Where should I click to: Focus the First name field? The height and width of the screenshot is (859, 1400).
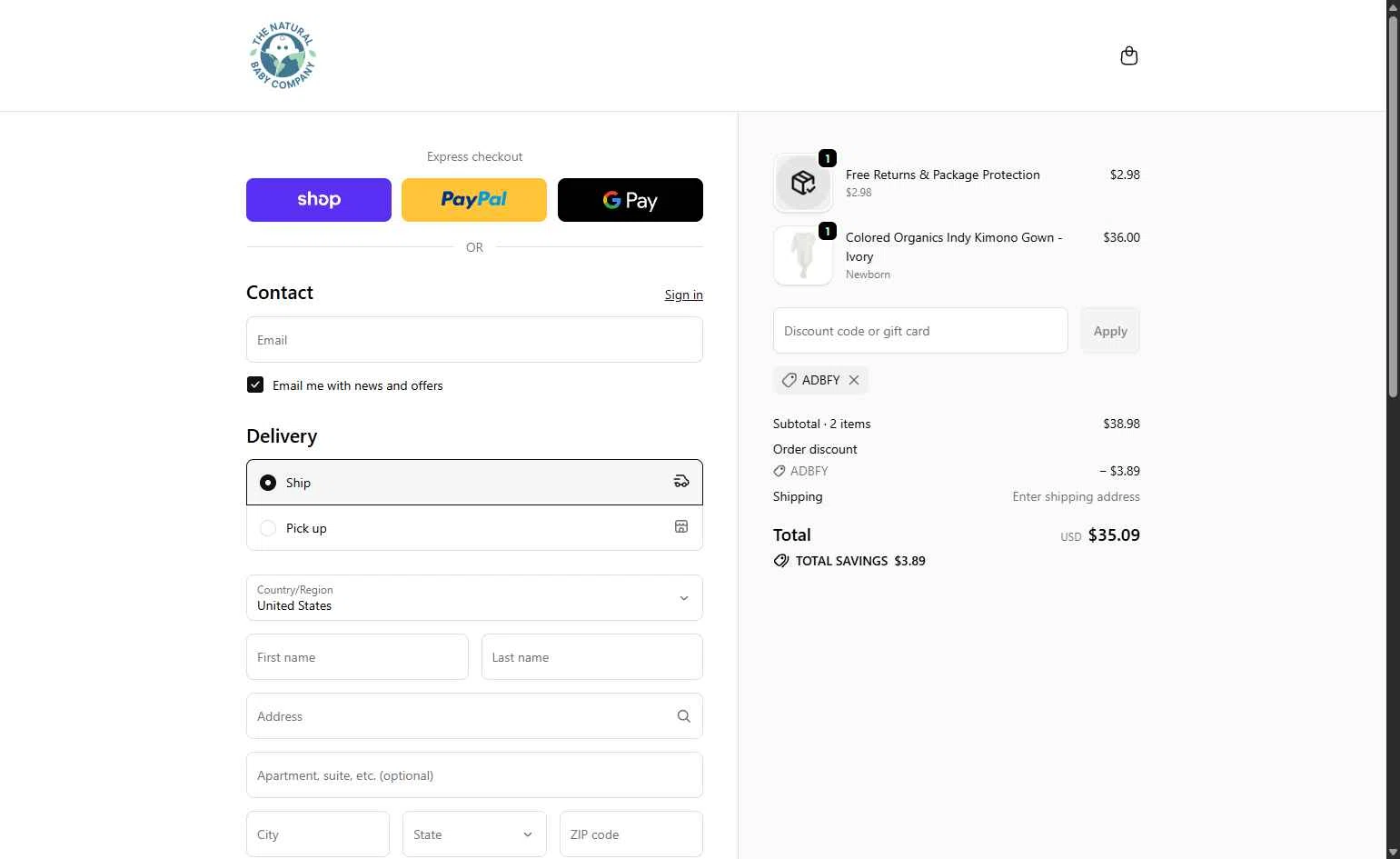(x=357, y=656)
